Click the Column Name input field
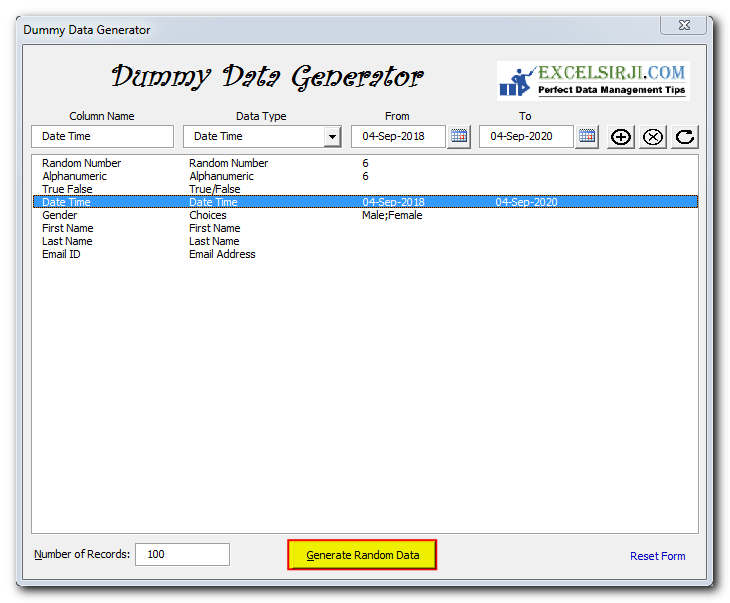Image resolution: width=730 pixels, height=603 pixels. click(x=102, y=136)
